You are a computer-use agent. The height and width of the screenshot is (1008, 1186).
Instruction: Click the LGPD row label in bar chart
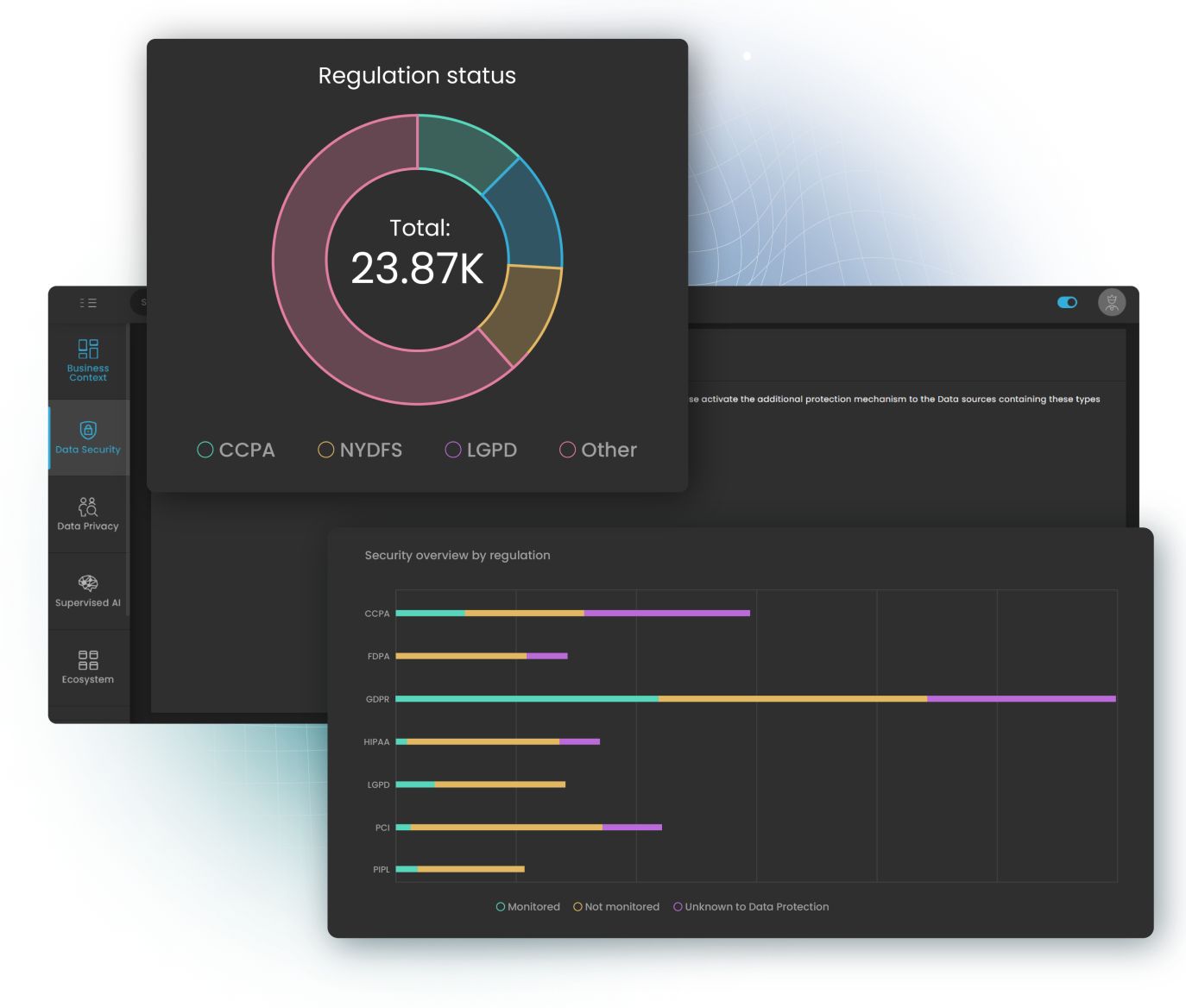tap(378, 785)
